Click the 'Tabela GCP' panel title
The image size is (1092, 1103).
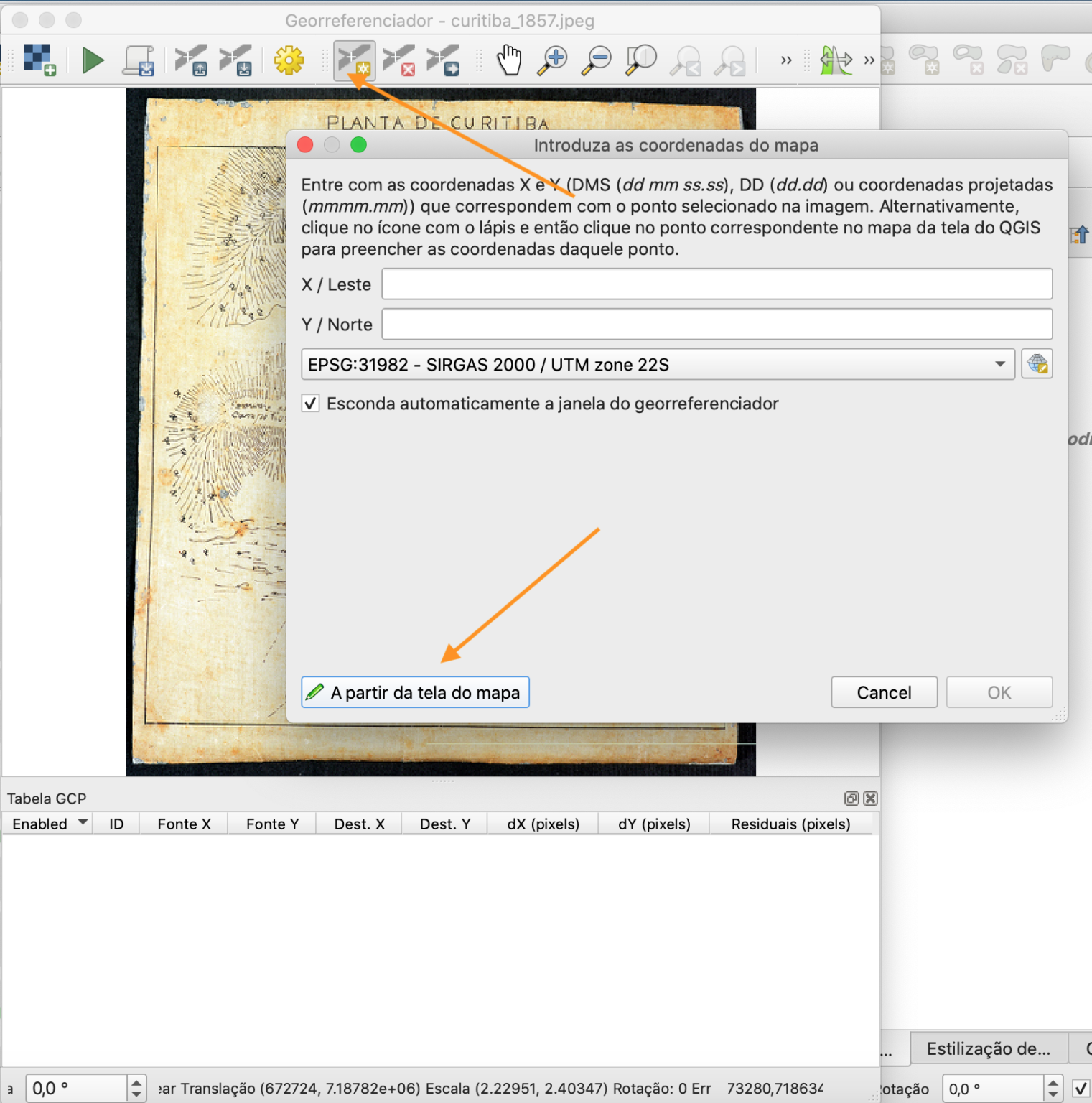(47, 799)
